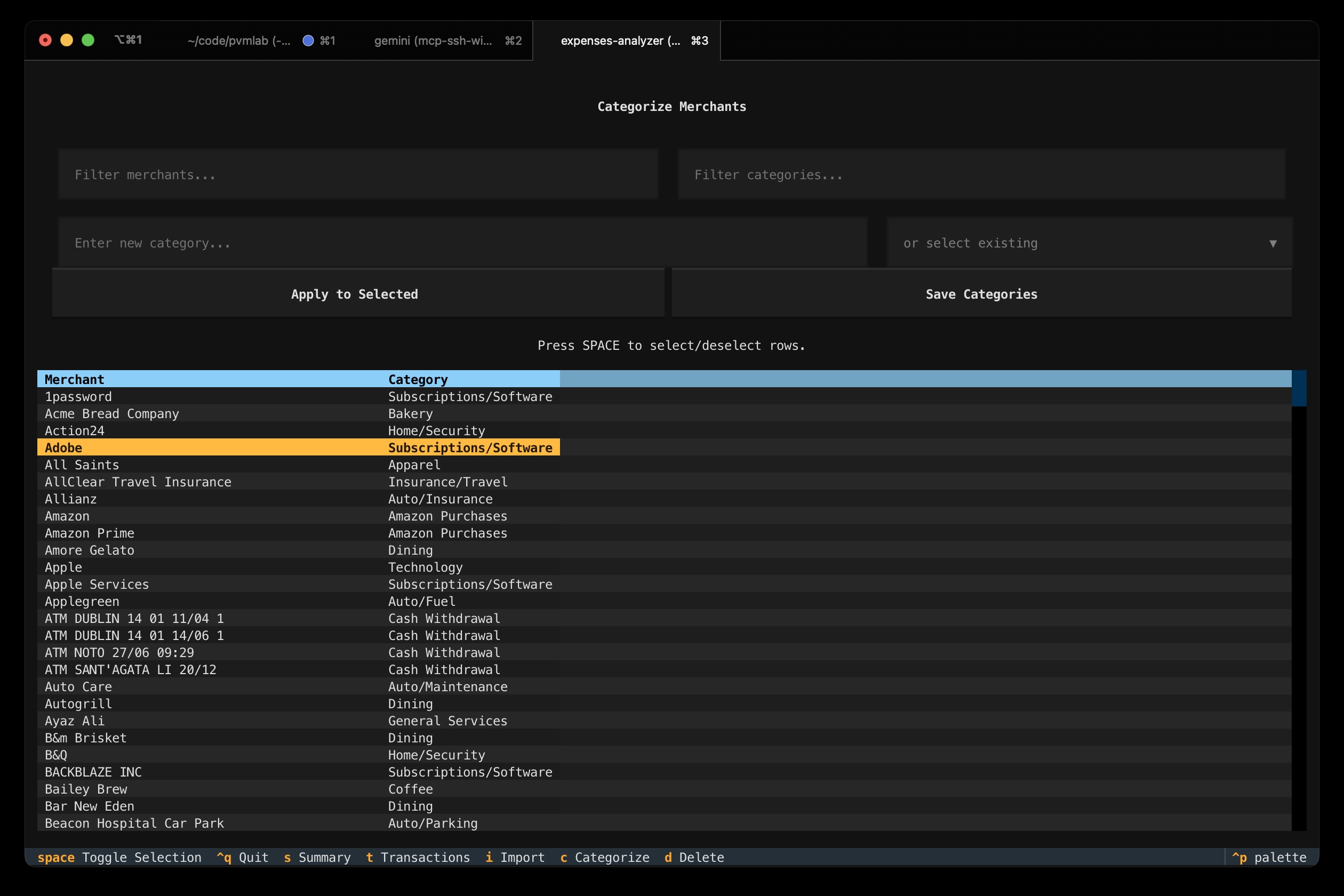
Task: Click the Quit command in the footer
Action: pyautogui.click(x=242, y=857)
